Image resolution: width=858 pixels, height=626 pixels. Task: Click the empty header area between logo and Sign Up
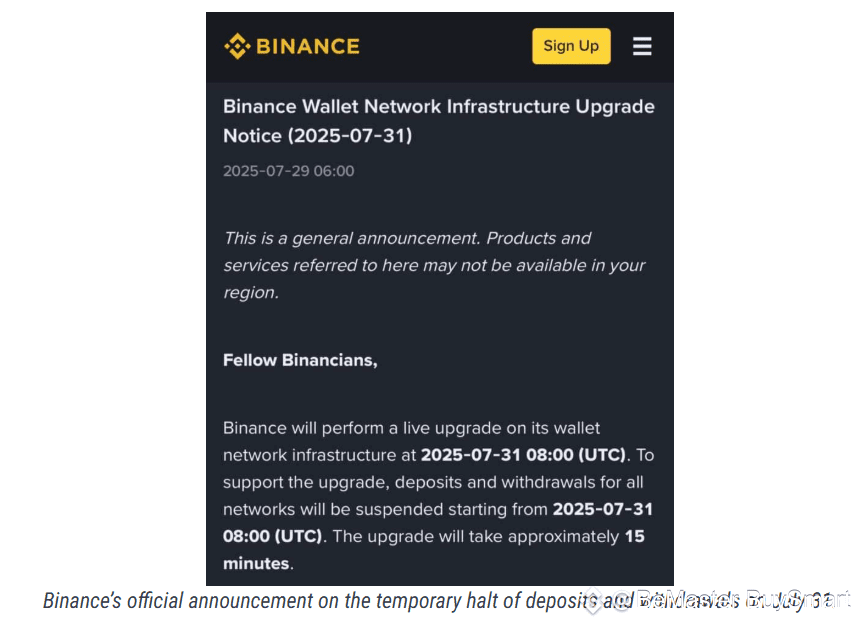point(445,46)
